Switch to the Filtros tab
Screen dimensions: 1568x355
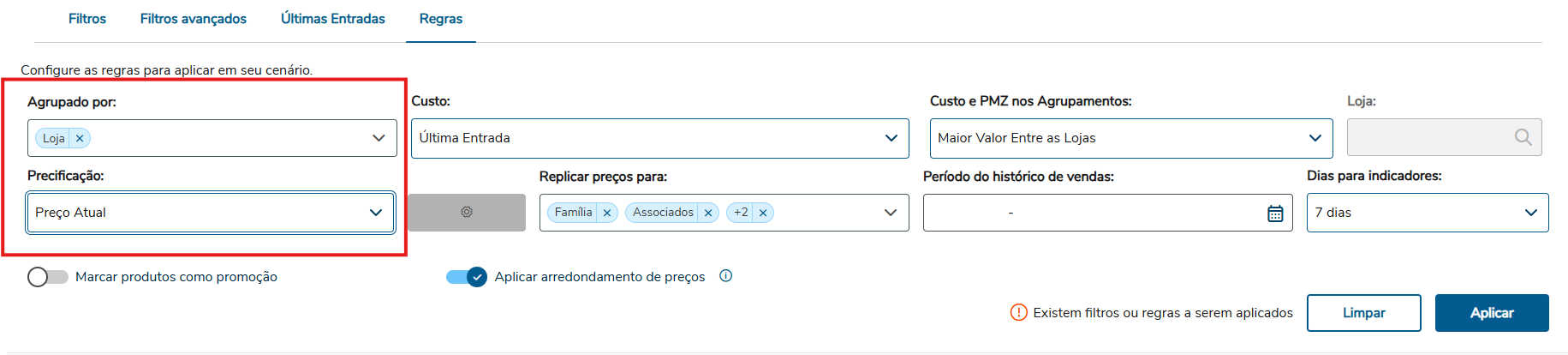(87, 19)
